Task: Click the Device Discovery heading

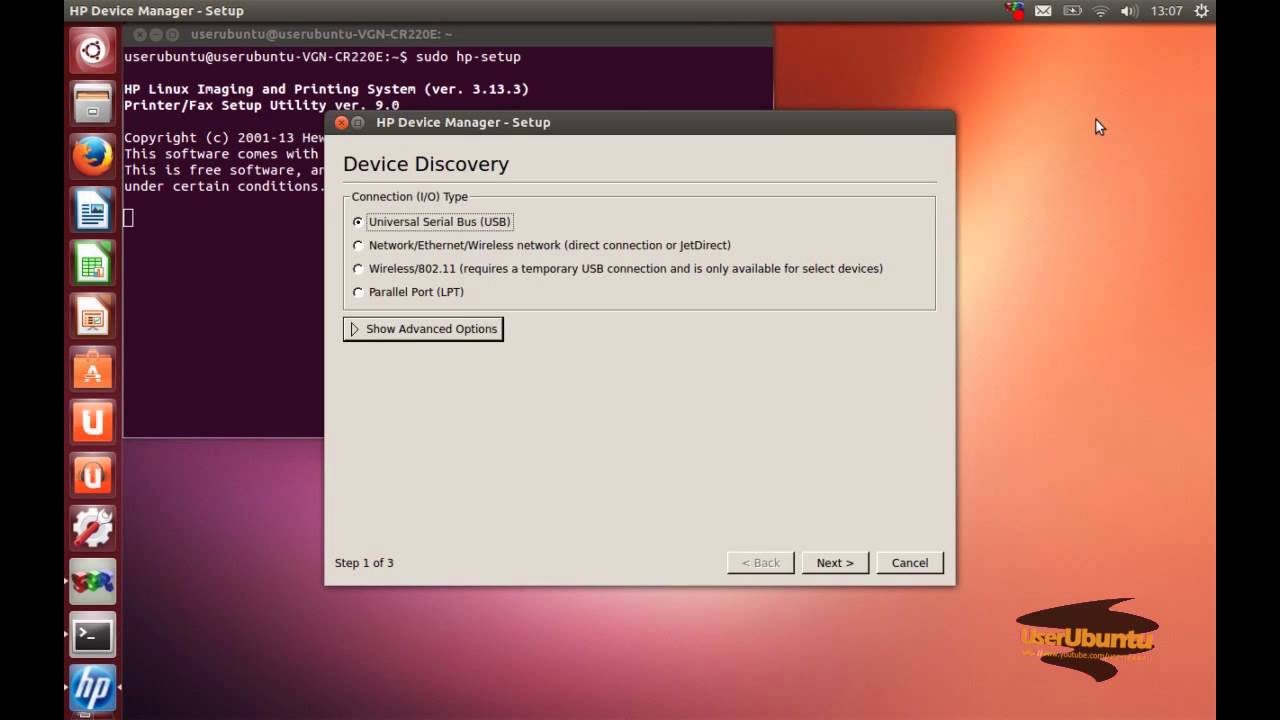Action: pyautogui.click(x=426, y=164)
